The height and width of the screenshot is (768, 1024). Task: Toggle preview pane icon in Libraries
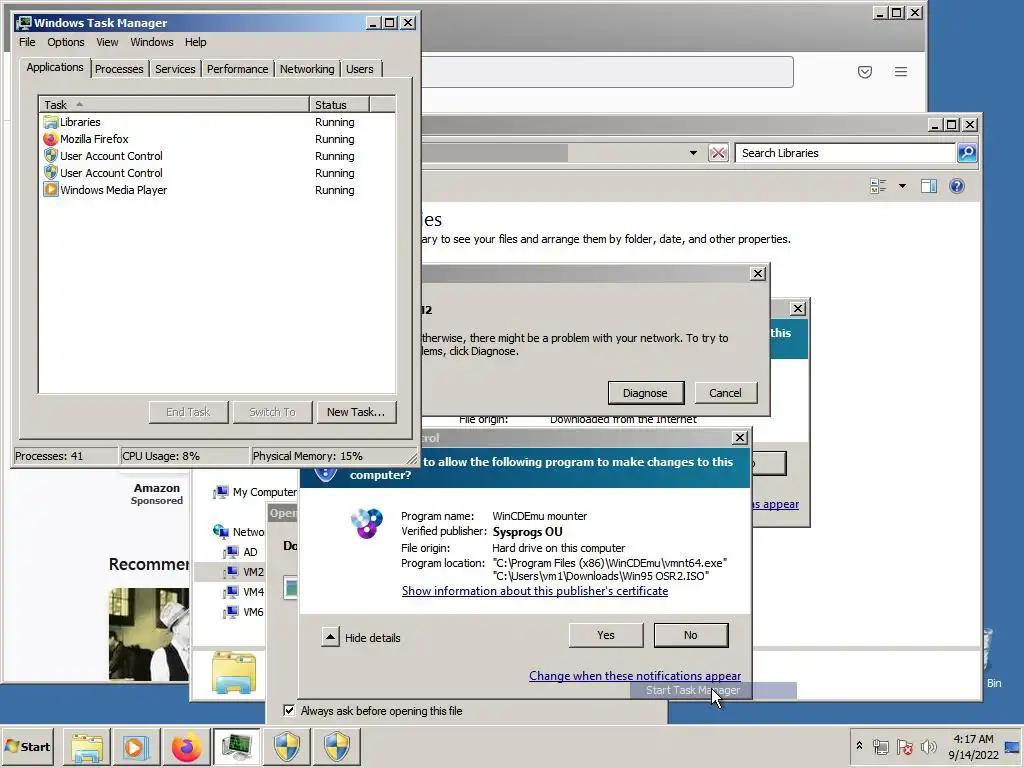pyautogui.click(x=929, y=186)
